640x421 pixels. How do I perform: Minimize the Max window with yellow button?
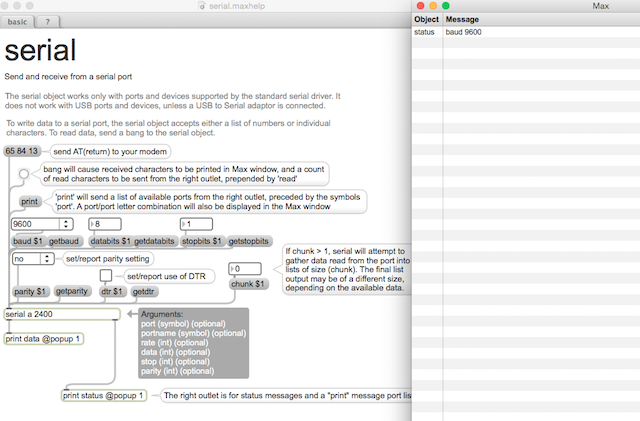tap(433, 6)
